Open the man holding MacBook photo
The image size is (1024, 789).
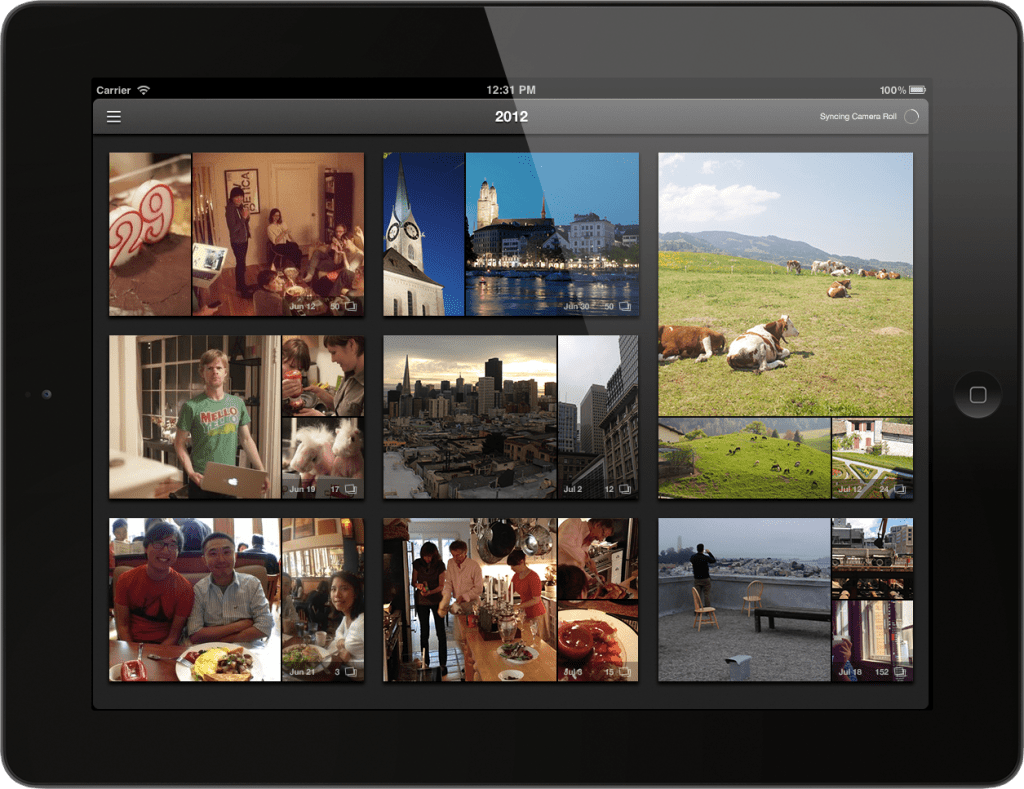194,416
